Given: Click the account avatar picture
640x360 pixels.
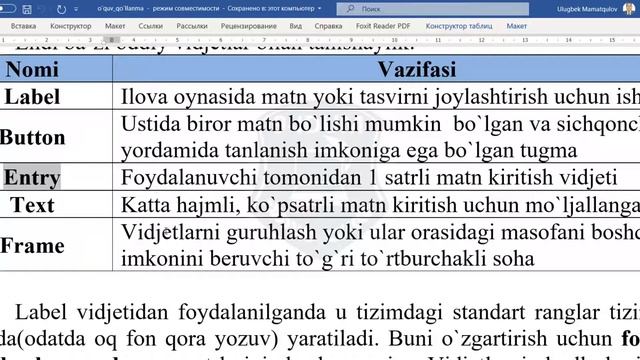Looking at the screenshot, I should pyautogui.click(x=629, y=9).
